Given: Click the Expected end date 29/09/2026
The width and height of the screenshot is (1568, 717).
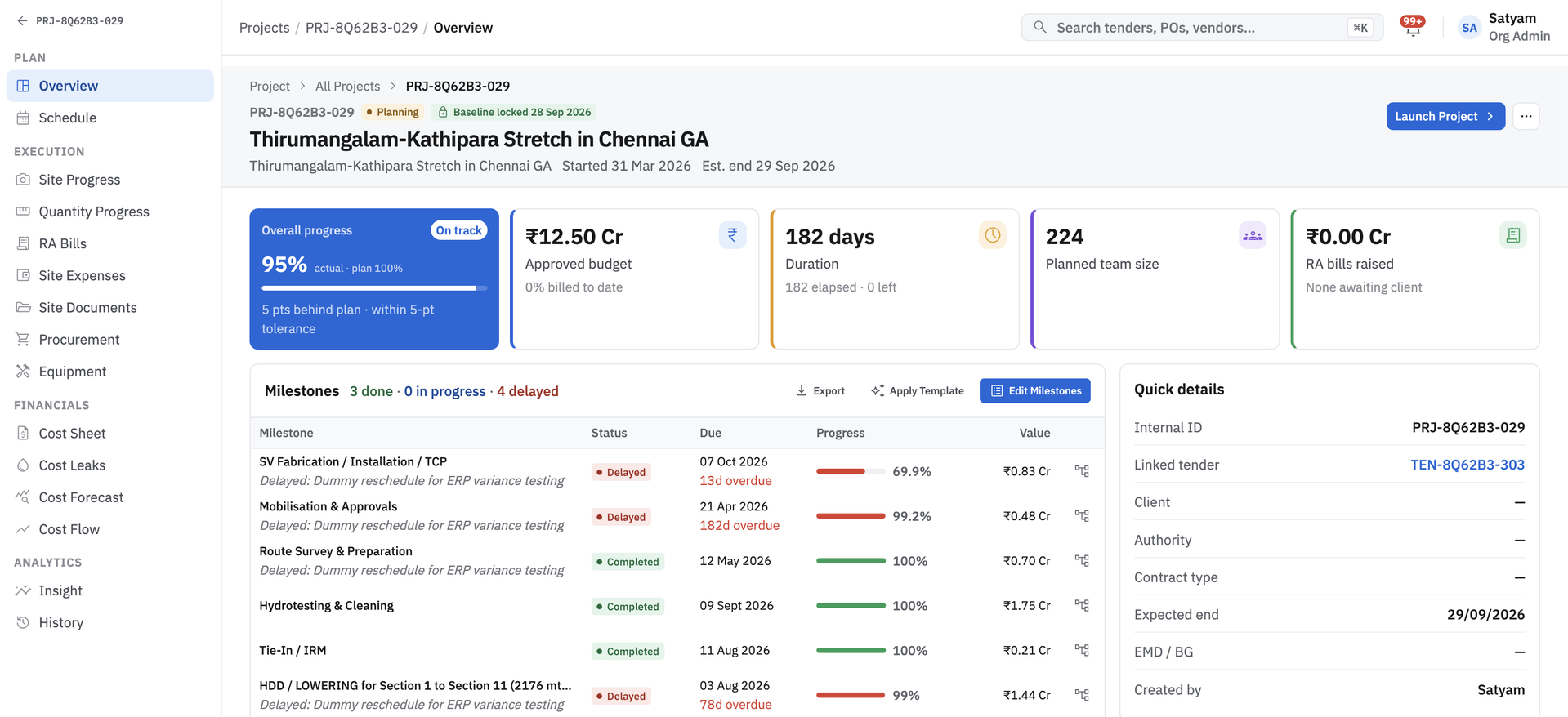Looking at the screenshot, I should coord(1485,614).
